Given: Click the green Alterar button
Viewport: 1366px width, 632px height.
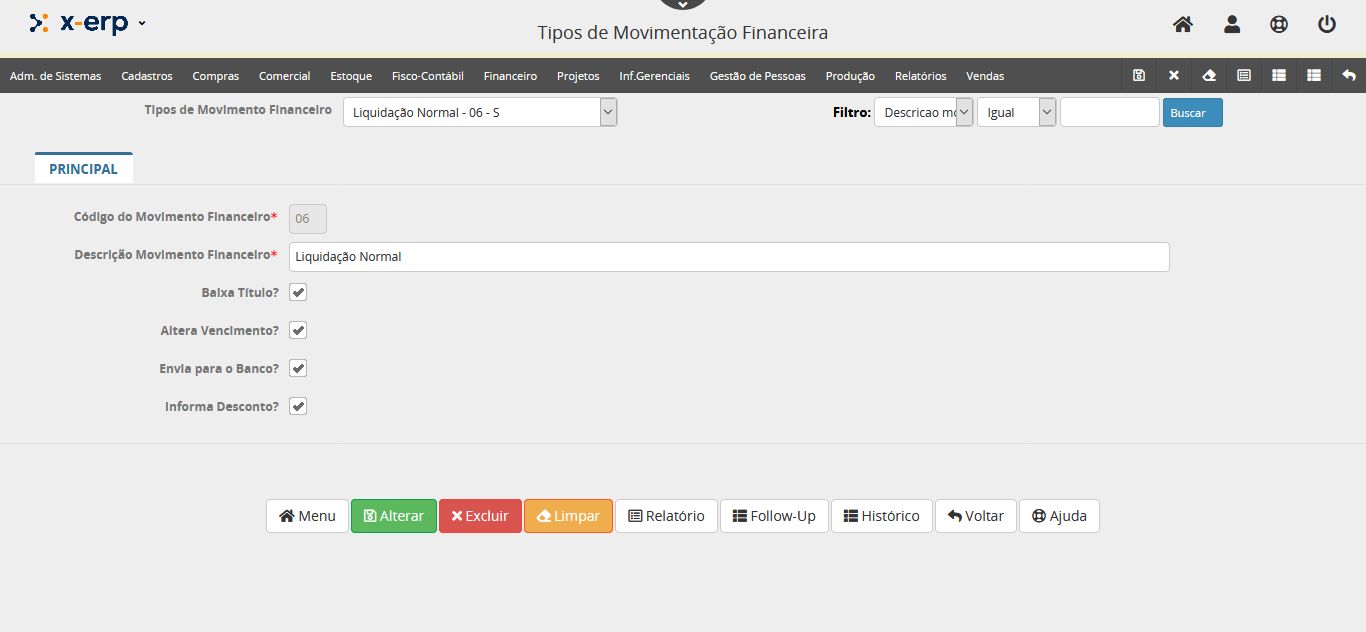Looking at the screenshot, I should point(394,516).
